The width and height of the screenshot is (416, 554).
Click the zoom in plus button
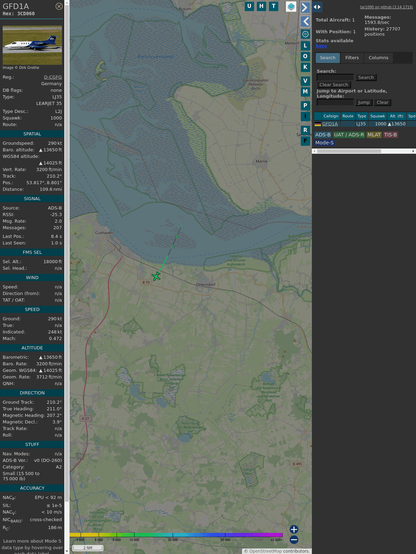point(294,529)
